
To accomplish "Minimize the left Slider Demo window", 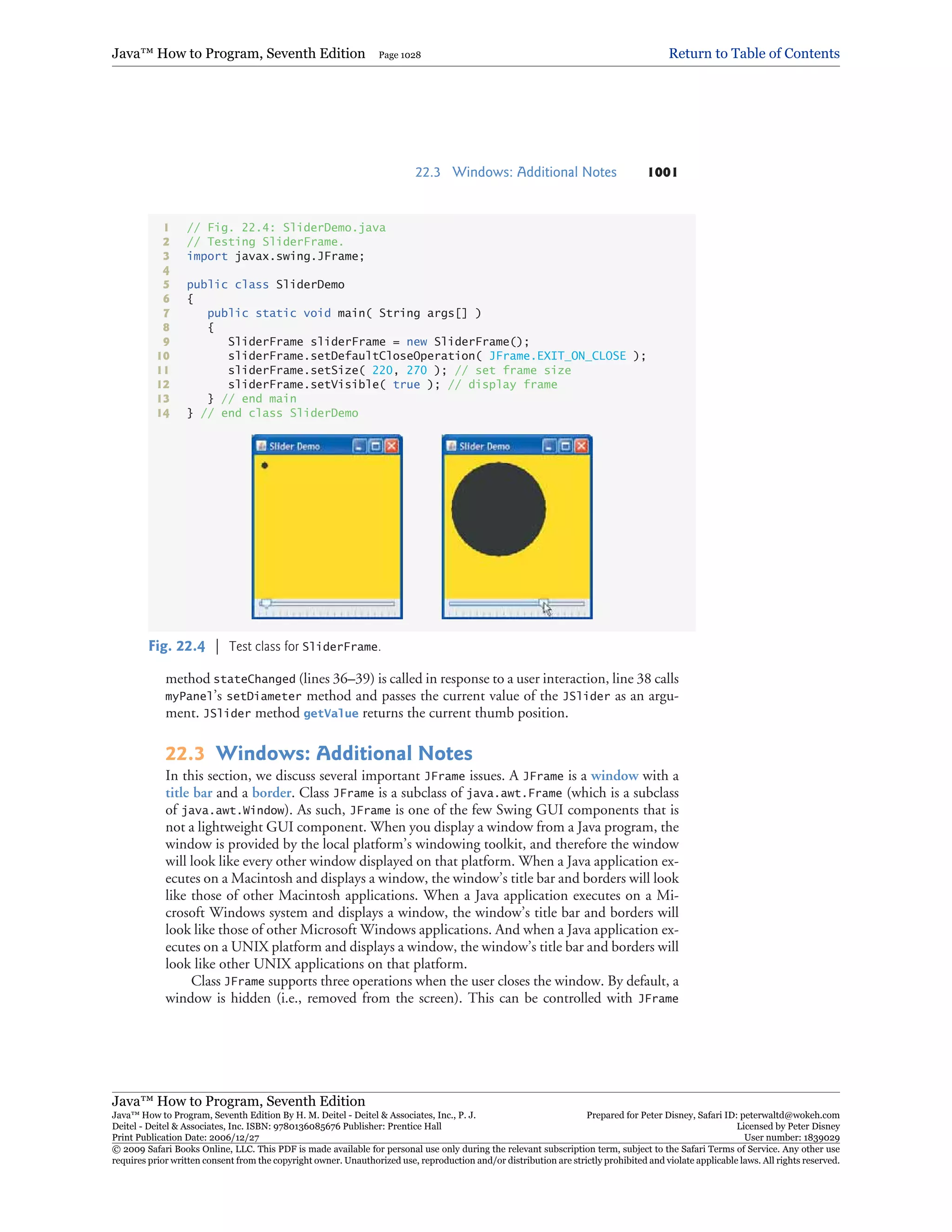I will pos(359,446).
